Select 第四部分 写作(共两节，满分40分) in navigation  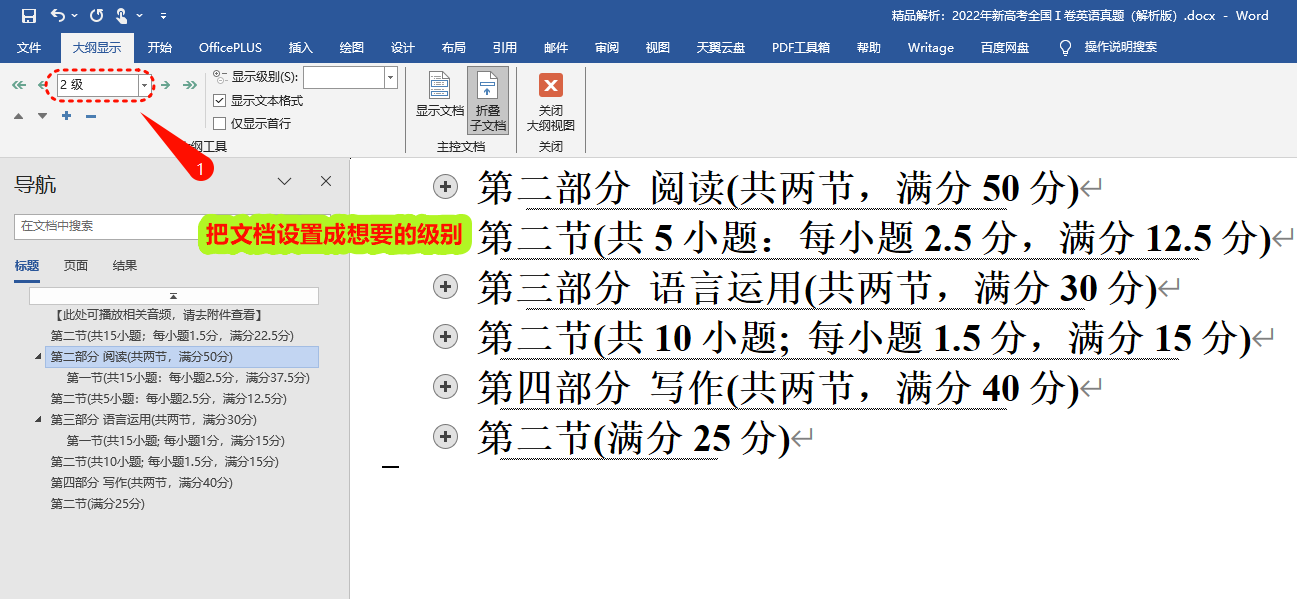pos(142,483)
